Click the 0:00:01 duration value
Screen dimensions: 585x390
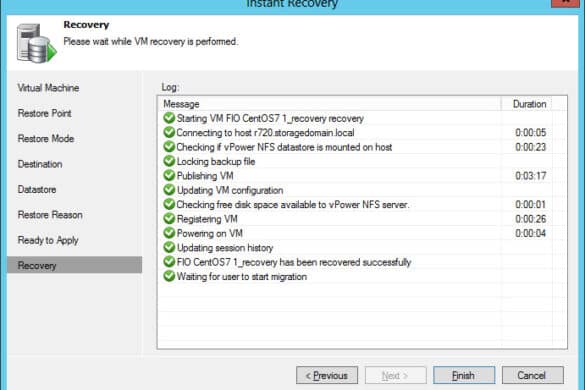click(x=531, y=205)
